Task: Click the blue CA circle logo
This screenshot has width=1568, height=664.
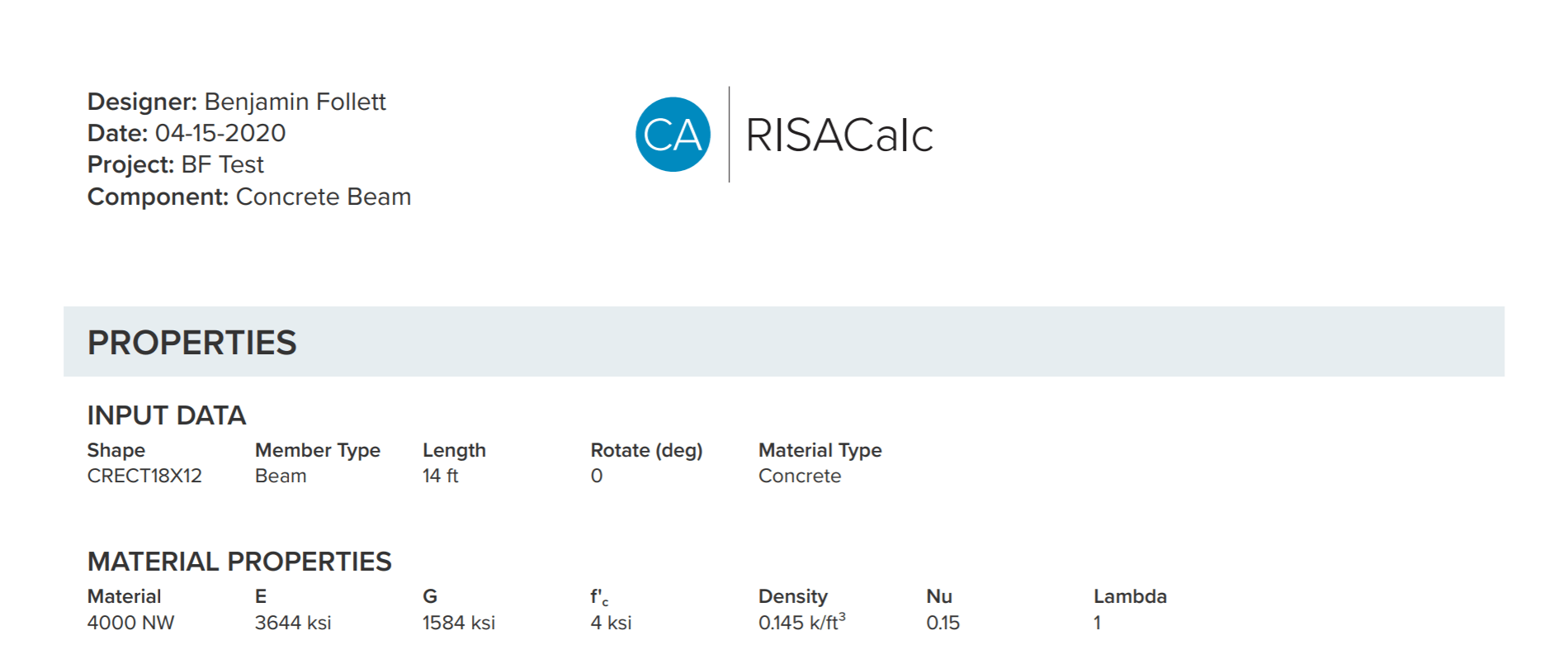Action: (x=673, y=135)
